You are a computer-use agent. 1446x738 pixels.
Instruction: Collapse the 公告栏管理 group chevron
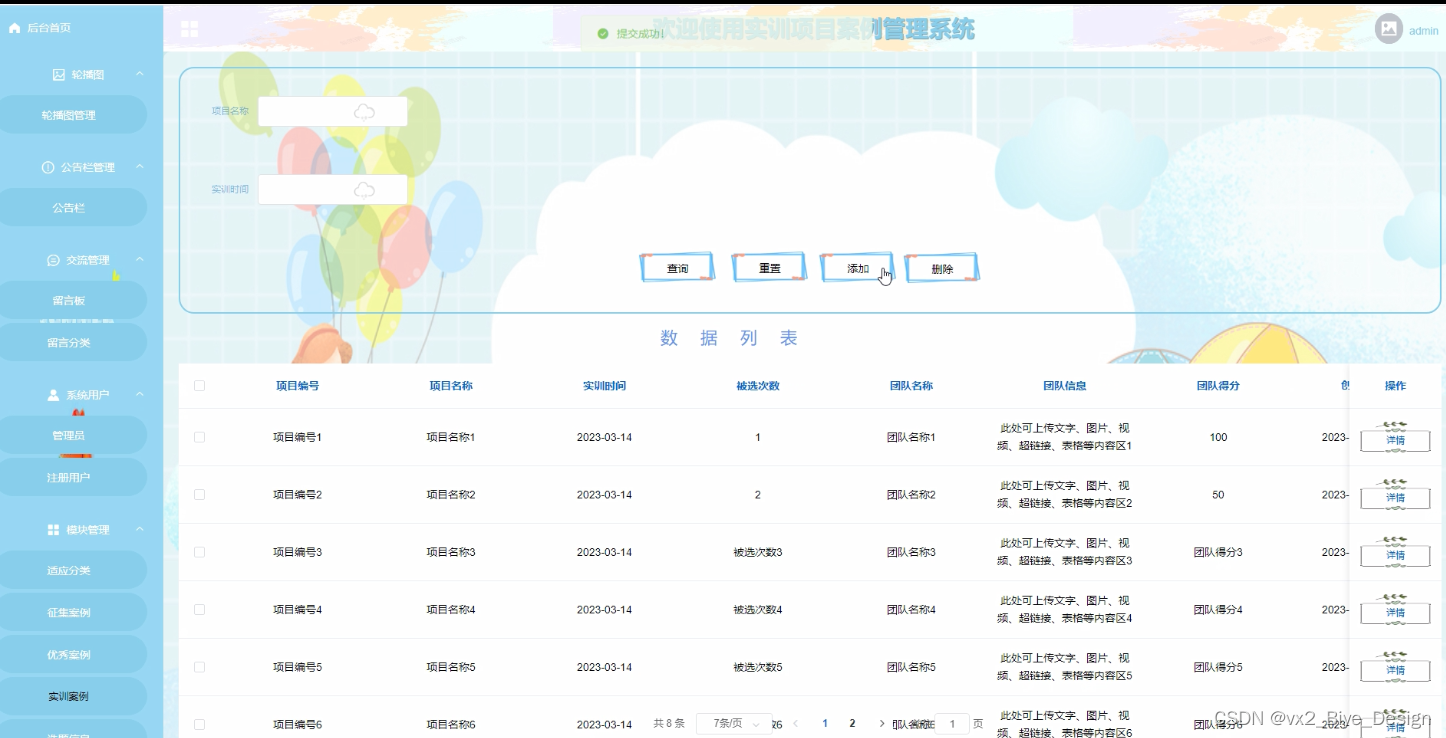coord(139,167)
